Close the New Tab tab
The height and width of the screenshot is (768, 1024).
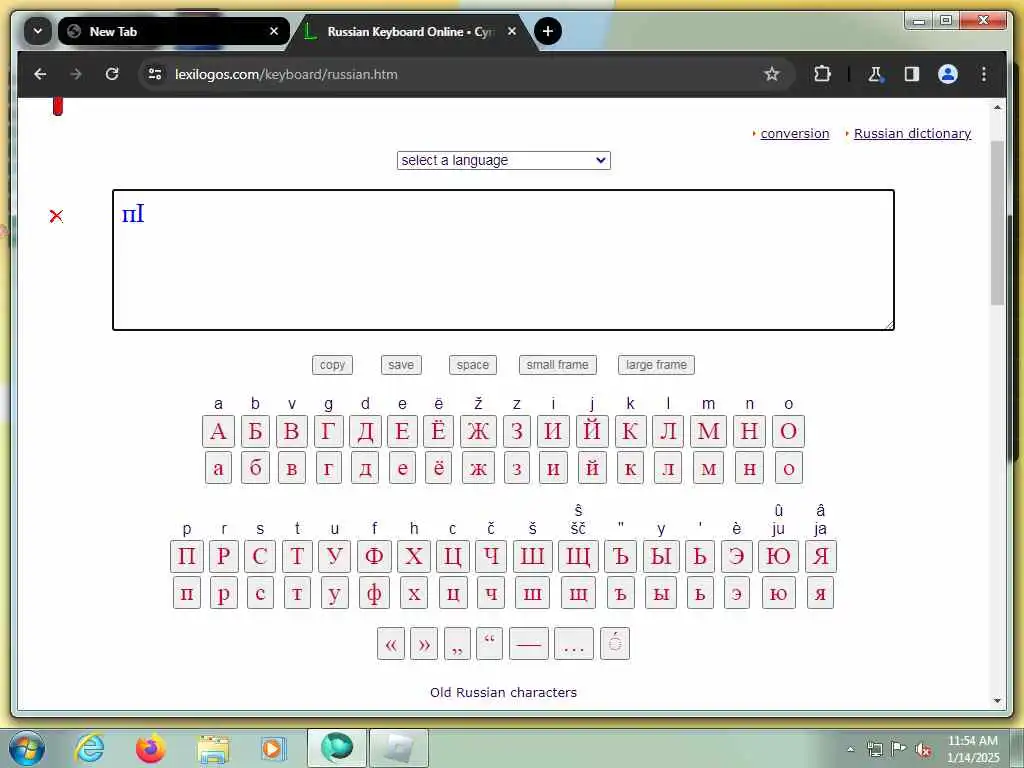(x=274, y=31)
